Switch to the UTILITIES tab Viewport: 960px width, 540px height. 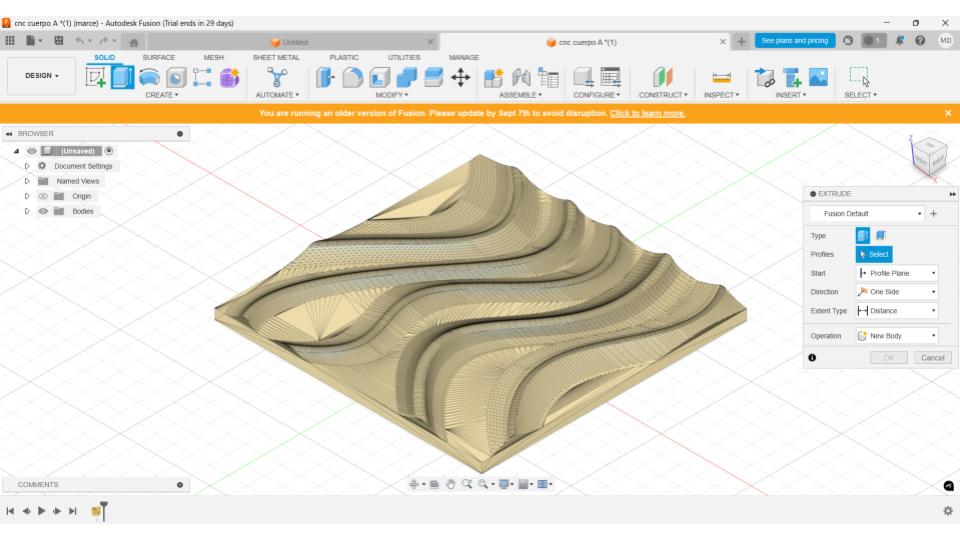(x=404, y=57)
